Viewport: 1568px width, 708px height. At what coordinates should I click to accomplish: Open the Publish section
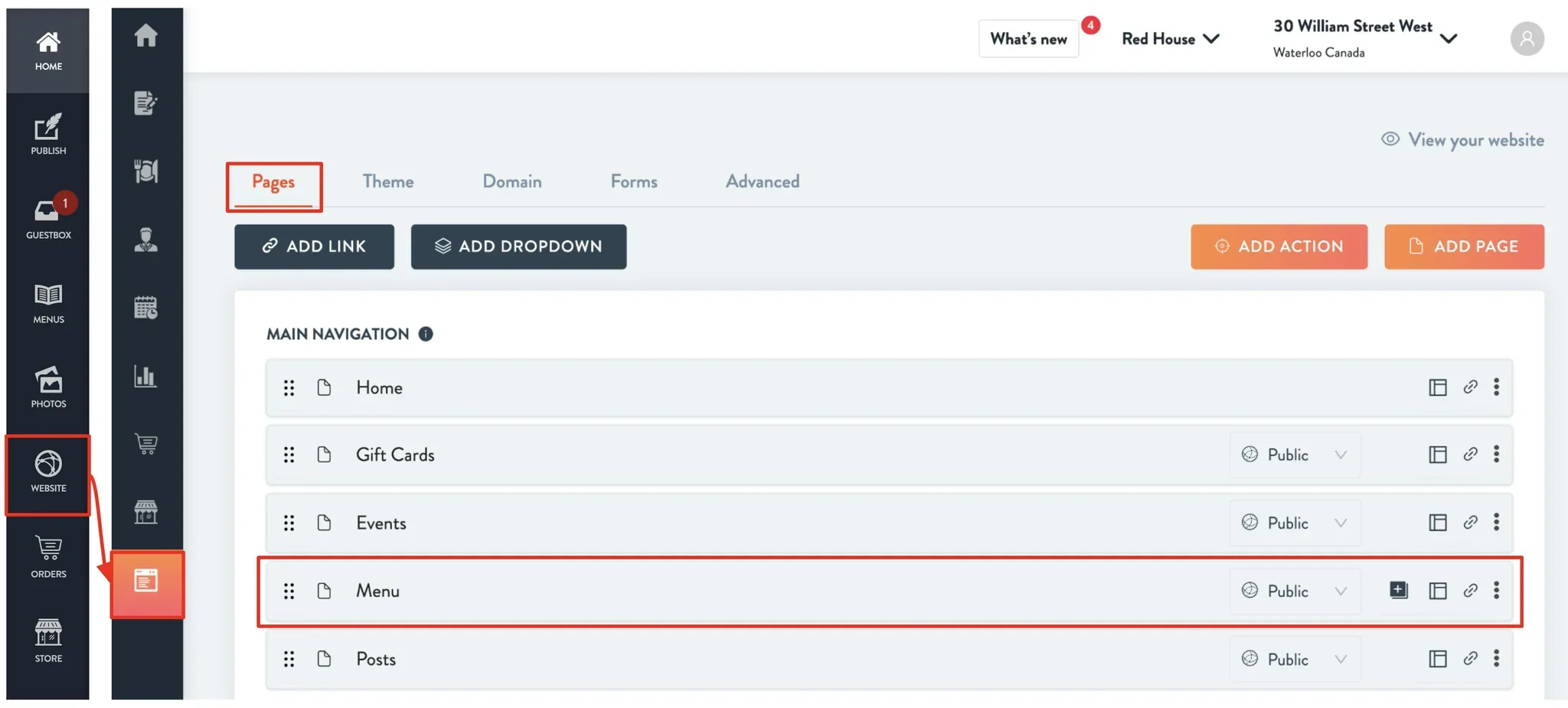click(48, 135)
